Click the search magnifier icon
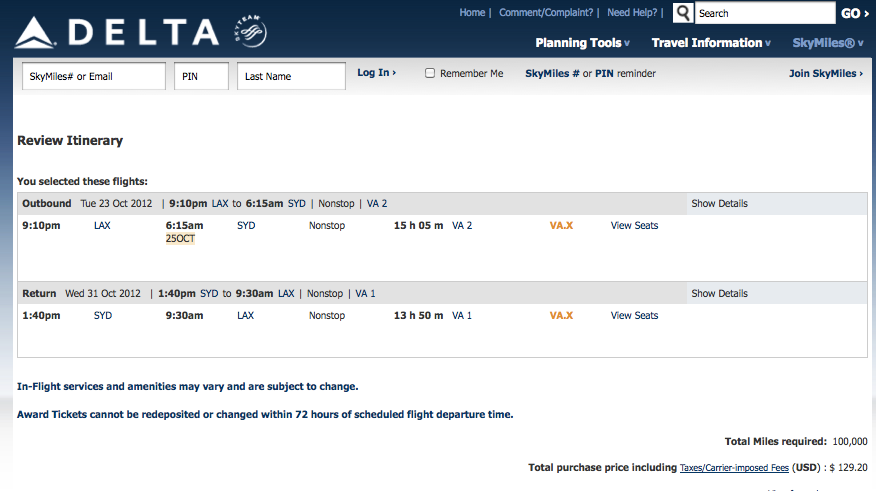This screenshot has width=876, height=491. (x=683, y=13)
